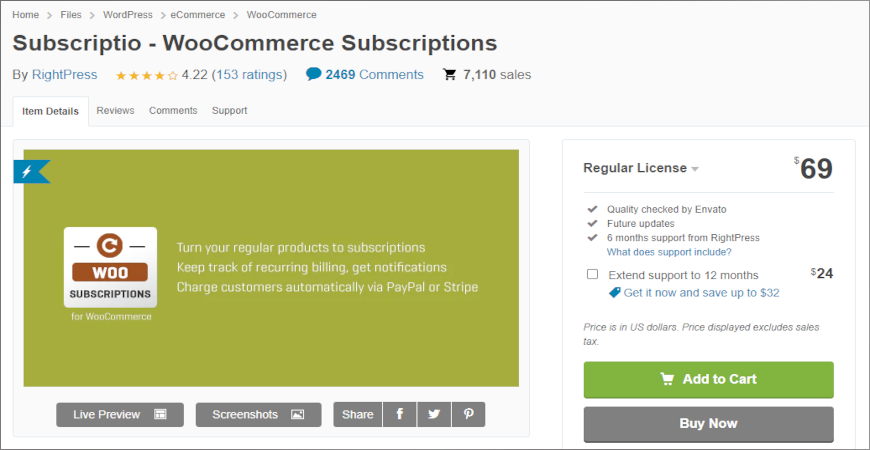This screenshot has height=450, width=870.
Task: Open the Live Preview button
Action: [x=120, y=415]
